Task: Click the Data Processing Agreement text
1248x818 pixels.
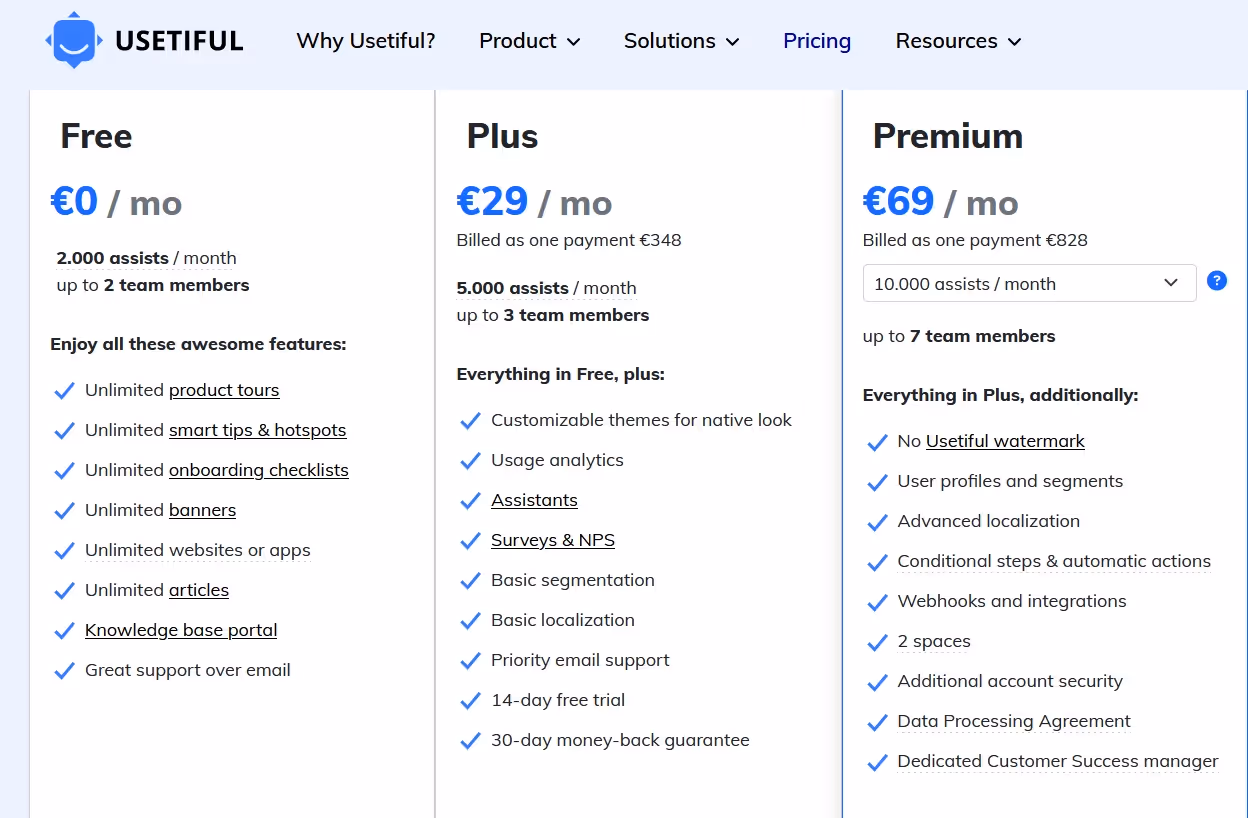Action: 1014,721
